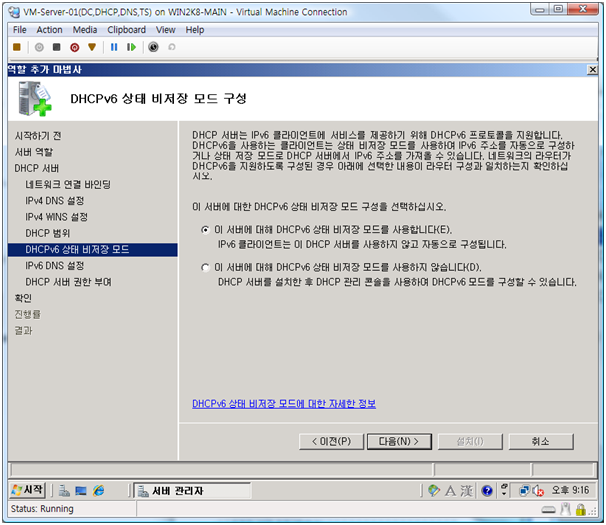The width and height of the screenshot is (606, 525).
Task: Click the Save state toolbar icon
Action: click(92, 47)
